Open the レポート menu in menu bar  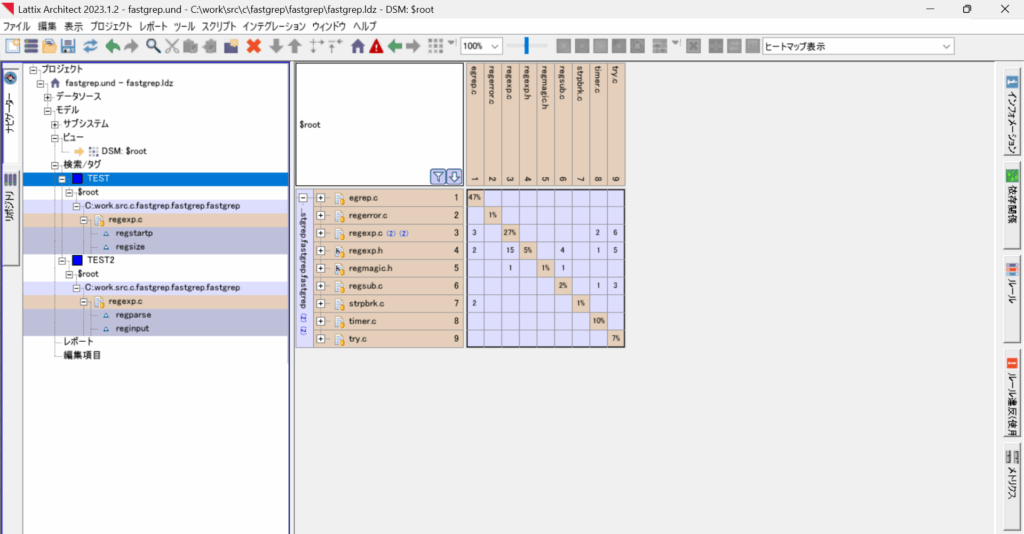(154, 25)
